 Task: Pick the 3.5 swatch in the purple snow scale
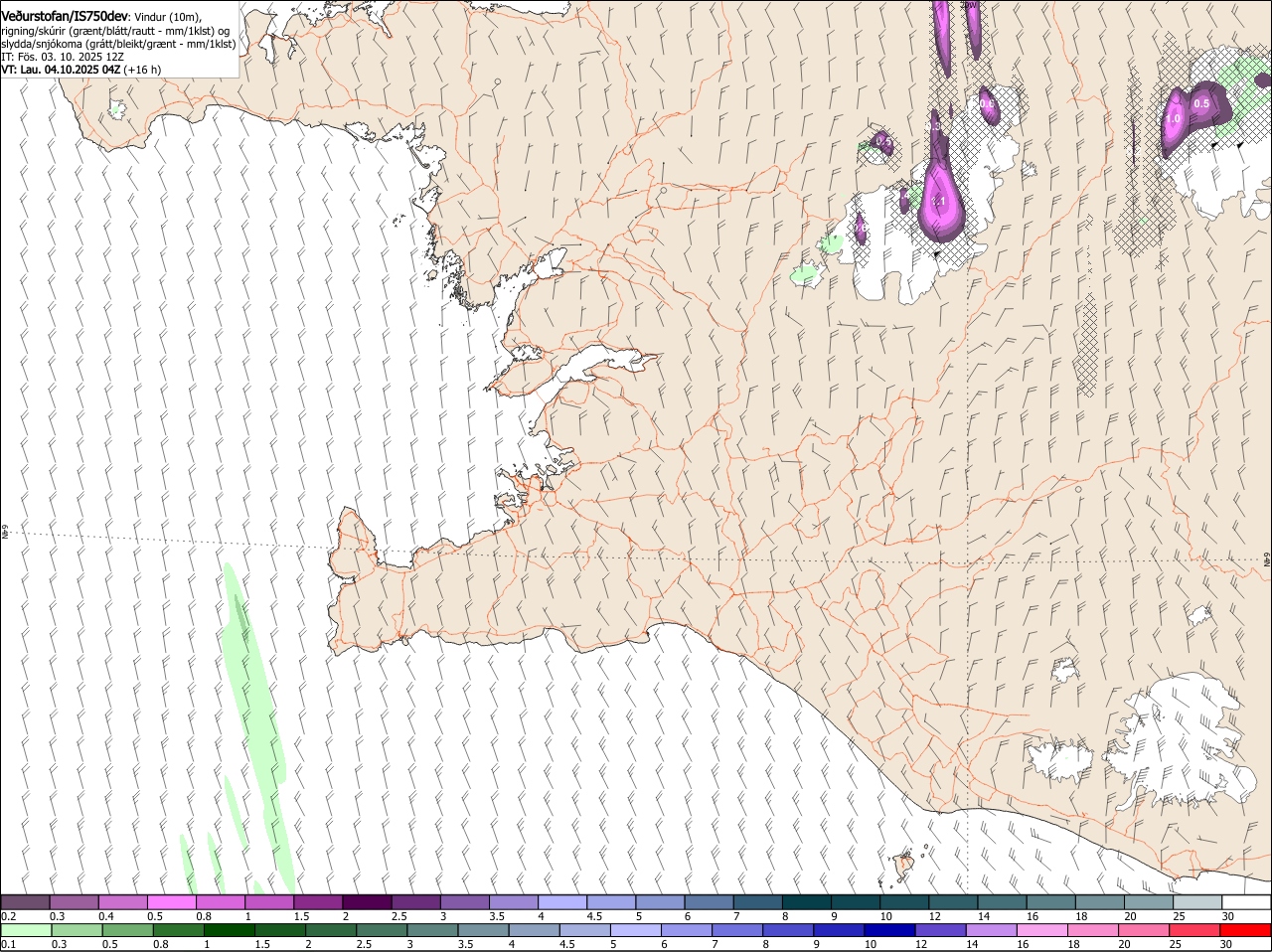pyautogui.click(x=514, y=902)
